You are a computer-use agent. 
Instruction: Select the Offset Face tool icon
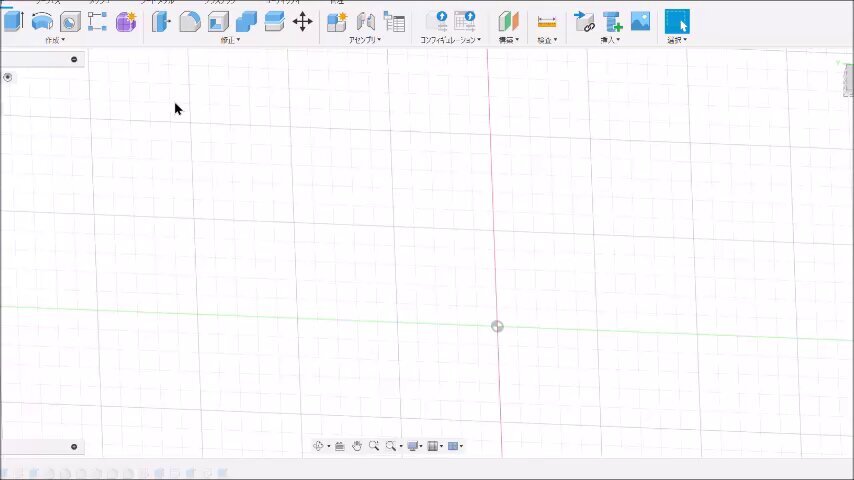pyautogui.click(x=274, y=22)
